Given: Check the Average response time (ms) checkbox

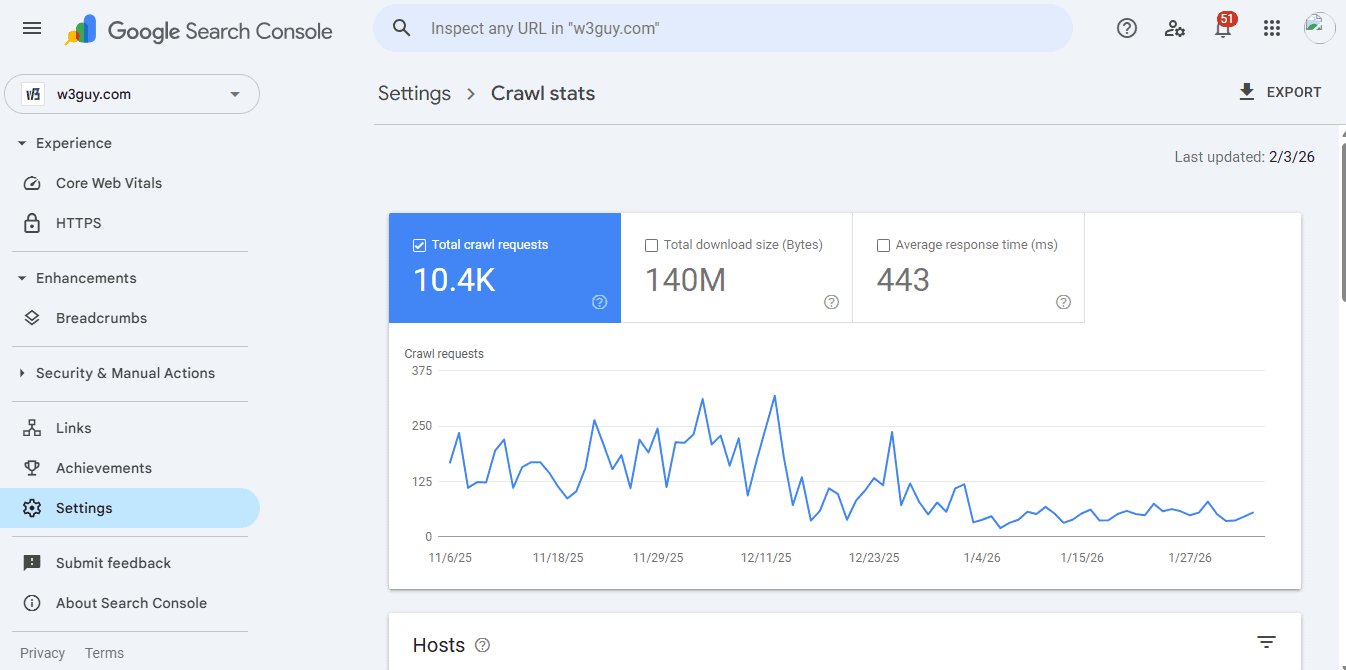Looking at the screenshot, I should [x=883, y=244].
